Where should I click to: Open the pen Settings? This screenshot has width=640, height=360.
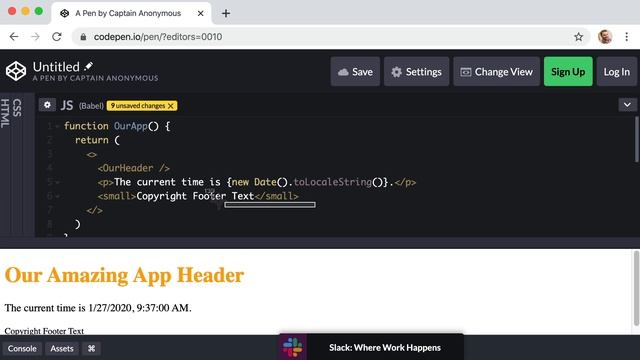416,72
